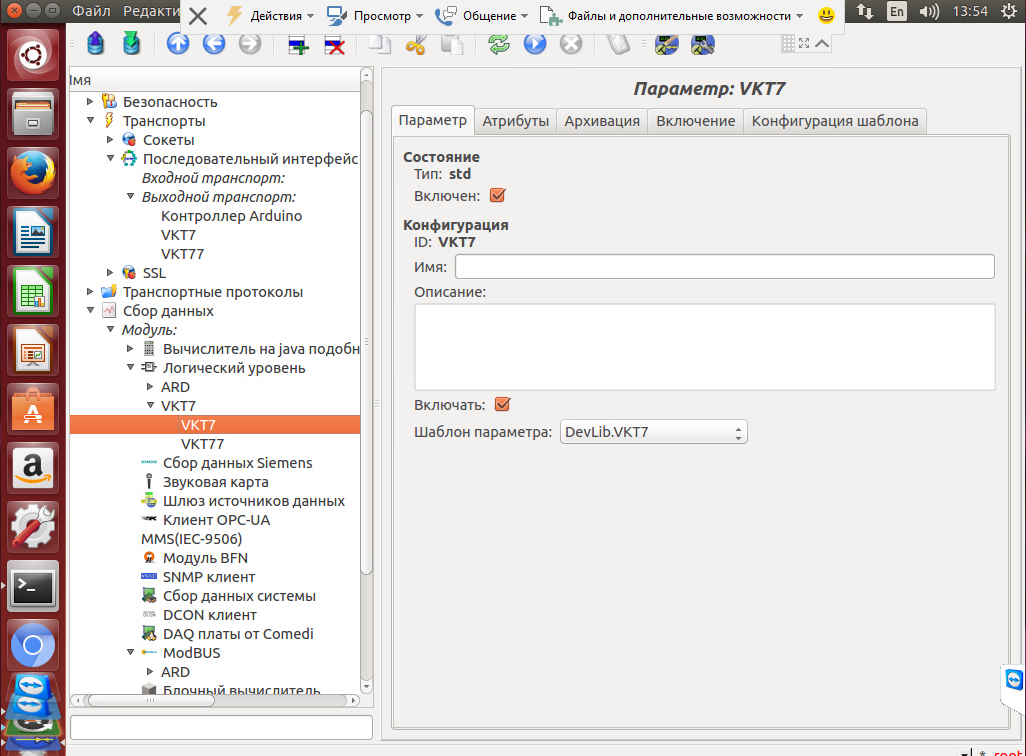Click the 'Имя' text input field

[724, 266]
